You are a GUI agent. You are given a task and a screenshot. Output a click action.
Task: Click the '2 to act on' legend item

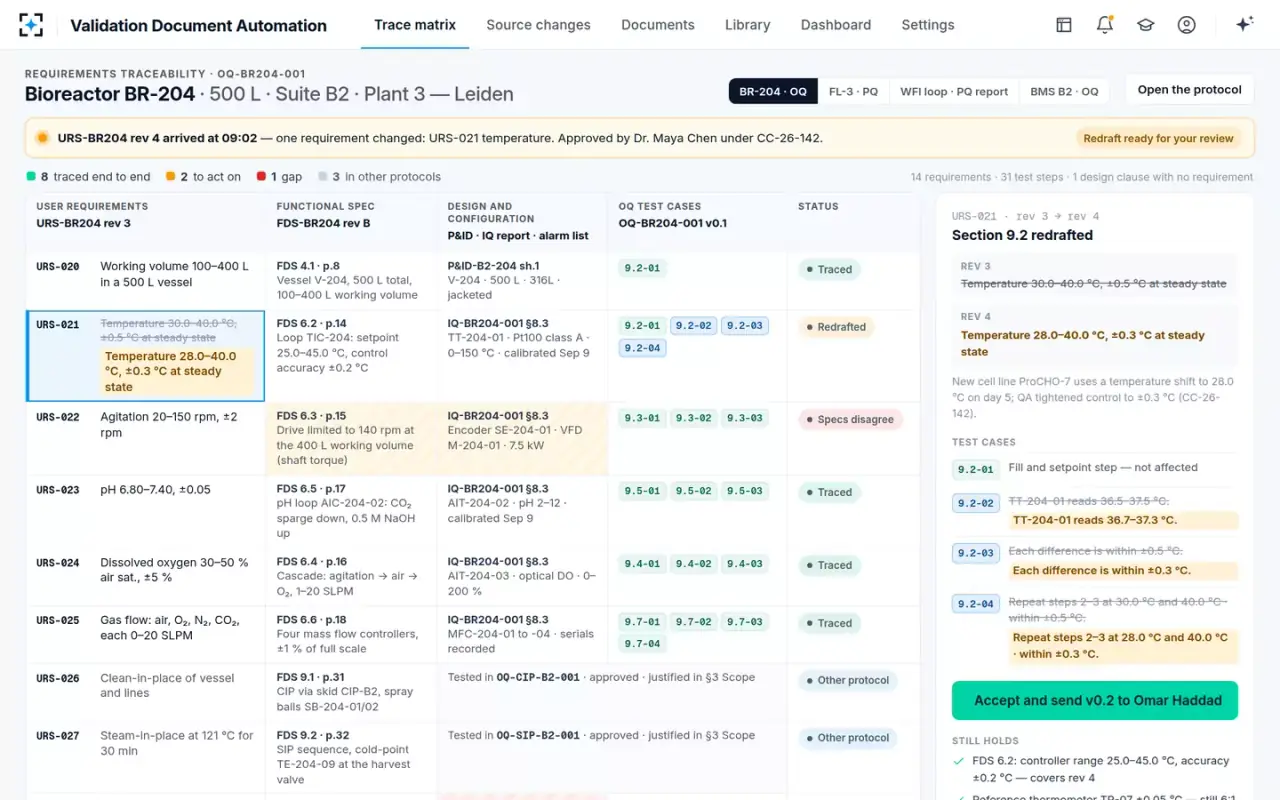(203, 177)
